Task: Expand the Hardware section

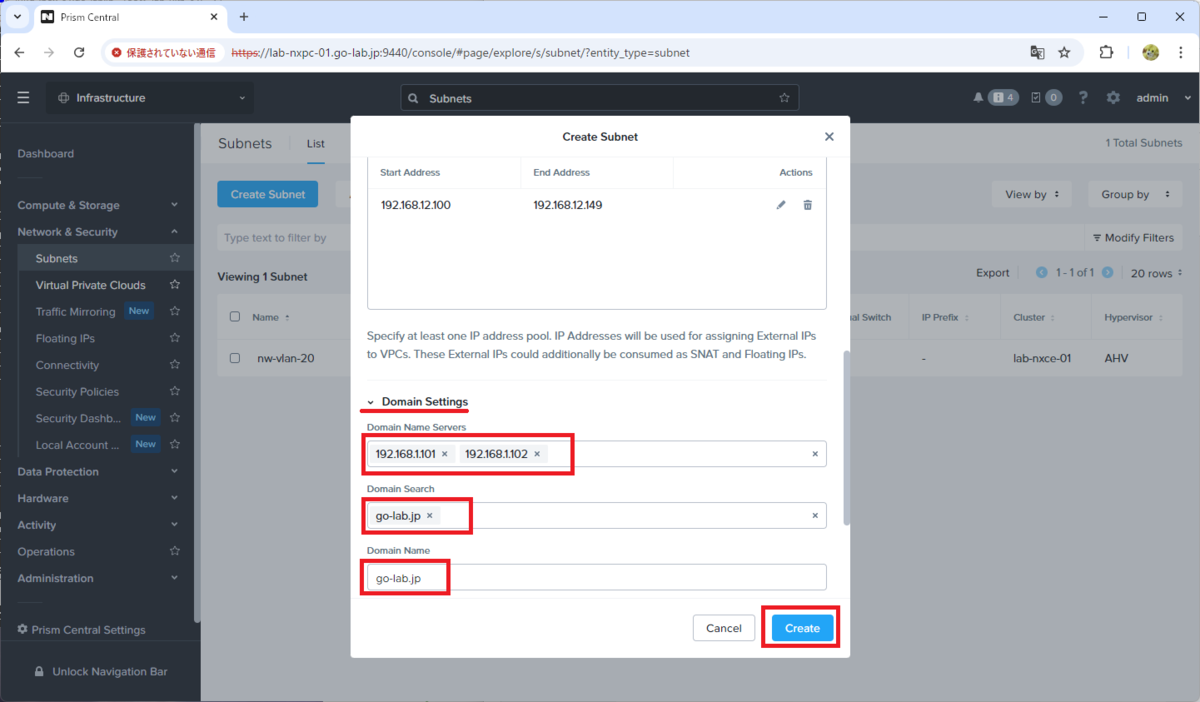Action: click(98, 498)
